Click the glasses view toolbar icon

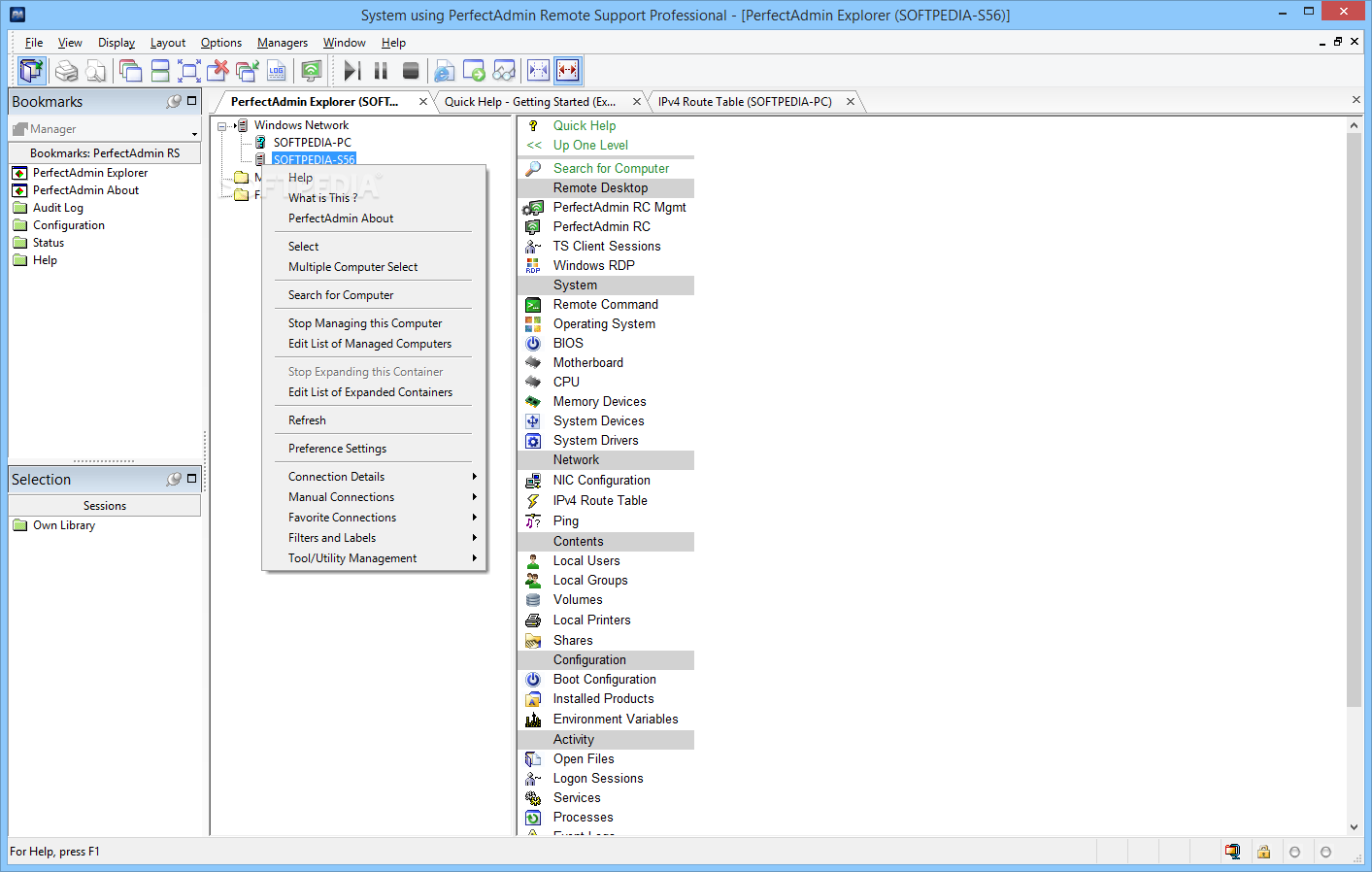point(504,71)
